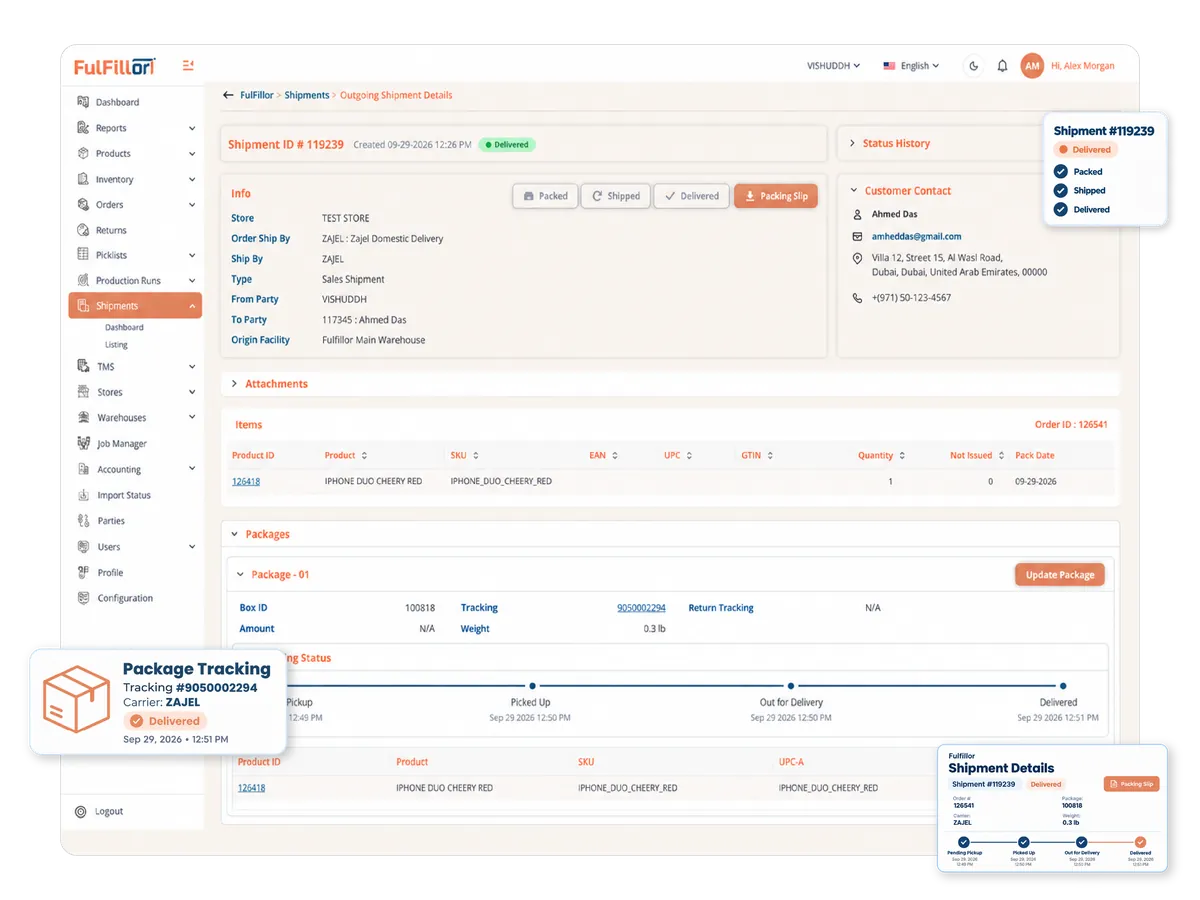Viewport: 1200px width, 900px height.
Task: Click the AM user avatar
Action: pos(1032,66)
